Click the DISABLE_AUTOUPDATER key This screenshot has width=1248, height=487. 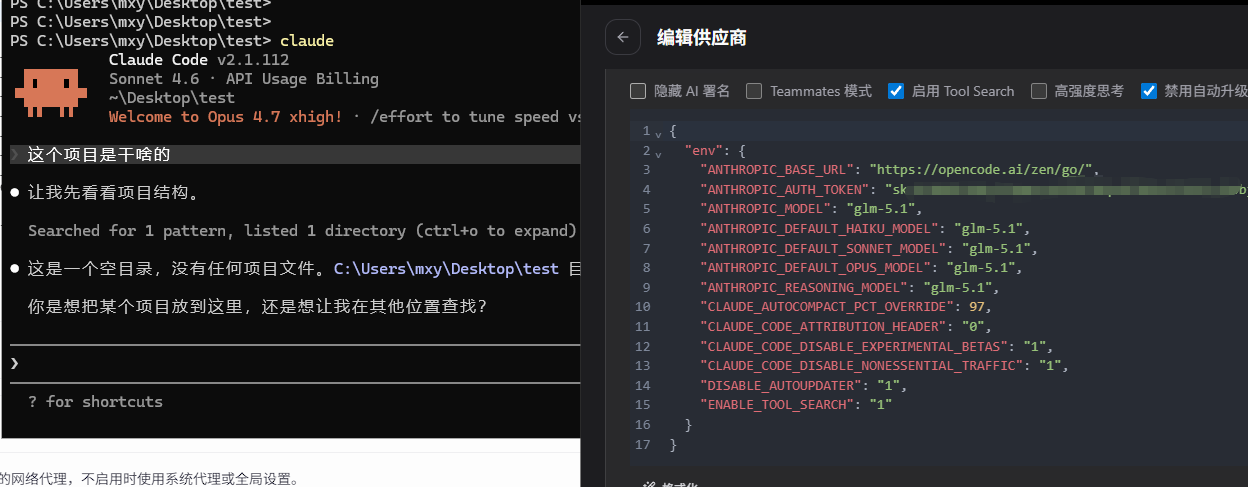[x=781, y=385]
